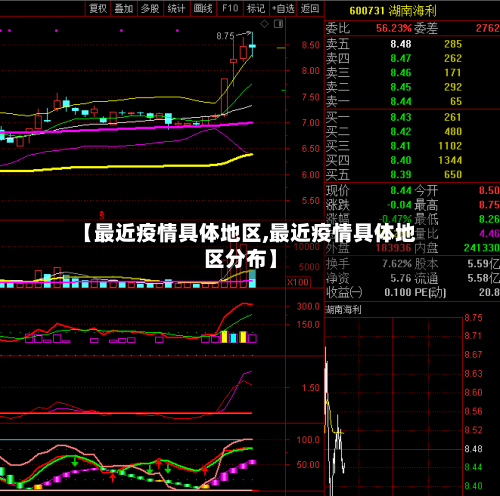Click the 流通 value 5.58亿

(x=484, y=278)
